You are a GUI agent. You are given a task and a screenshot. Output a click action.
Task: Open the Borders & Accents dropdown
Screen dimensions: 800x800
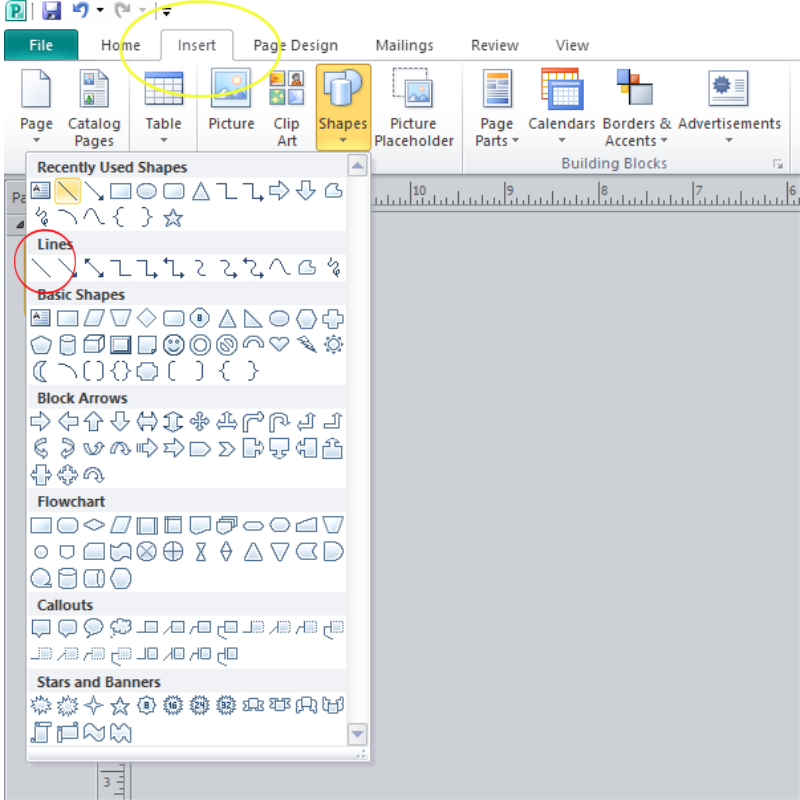636,109
